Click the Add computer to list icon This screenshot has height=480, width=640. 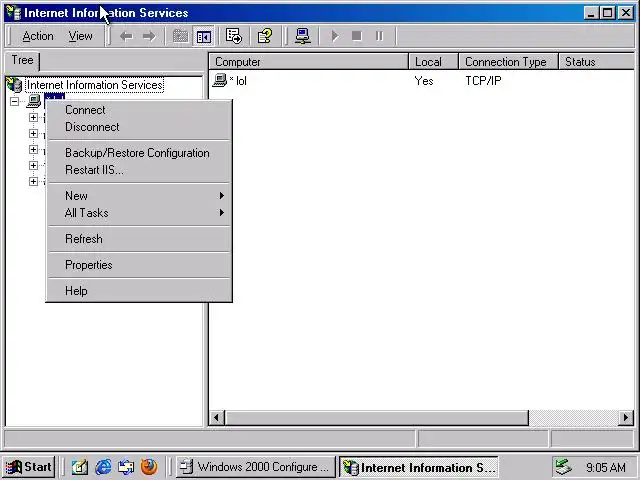[303, 36]
